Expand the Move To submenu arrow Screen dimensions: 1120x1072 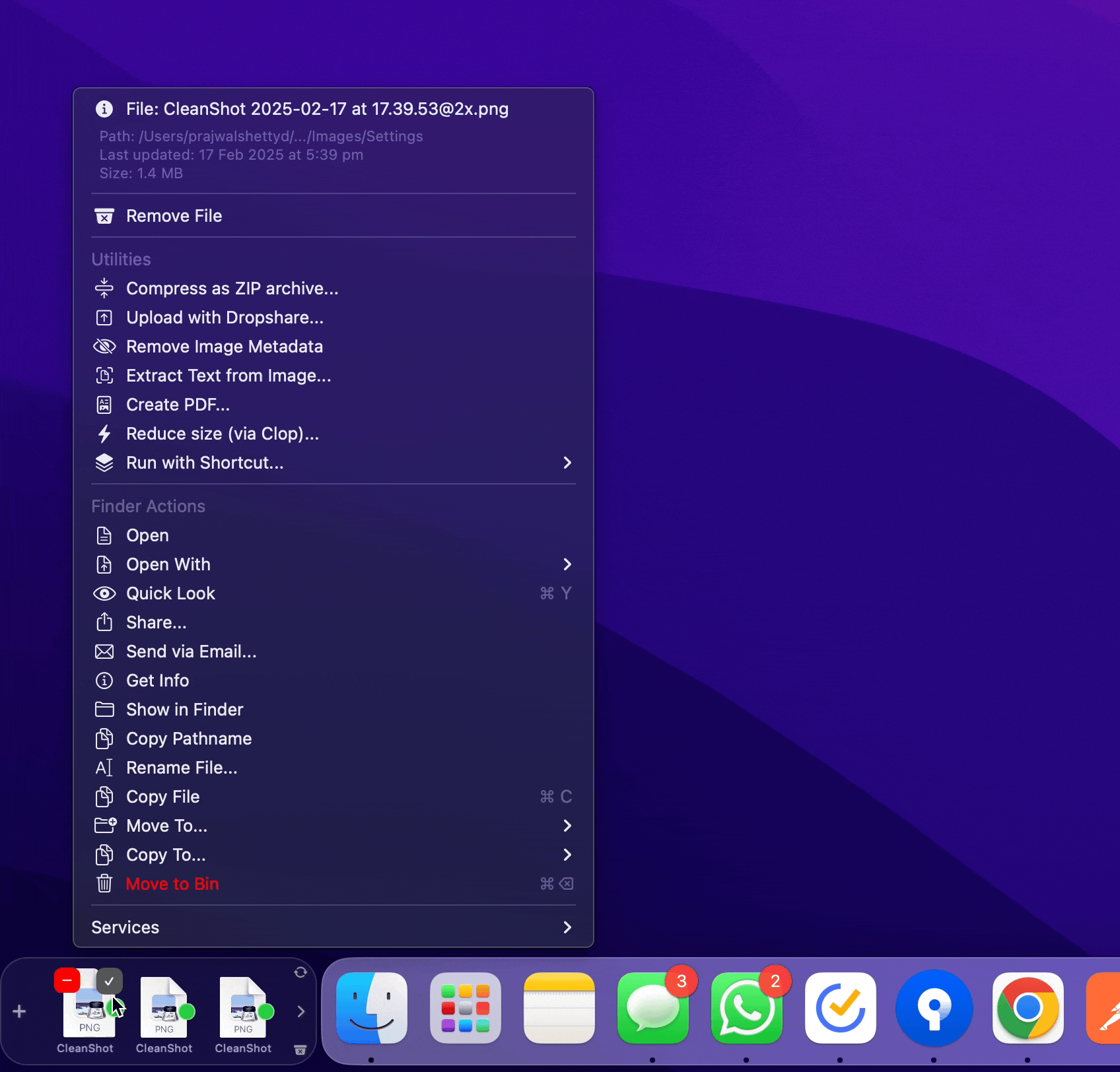coord(567,826)
